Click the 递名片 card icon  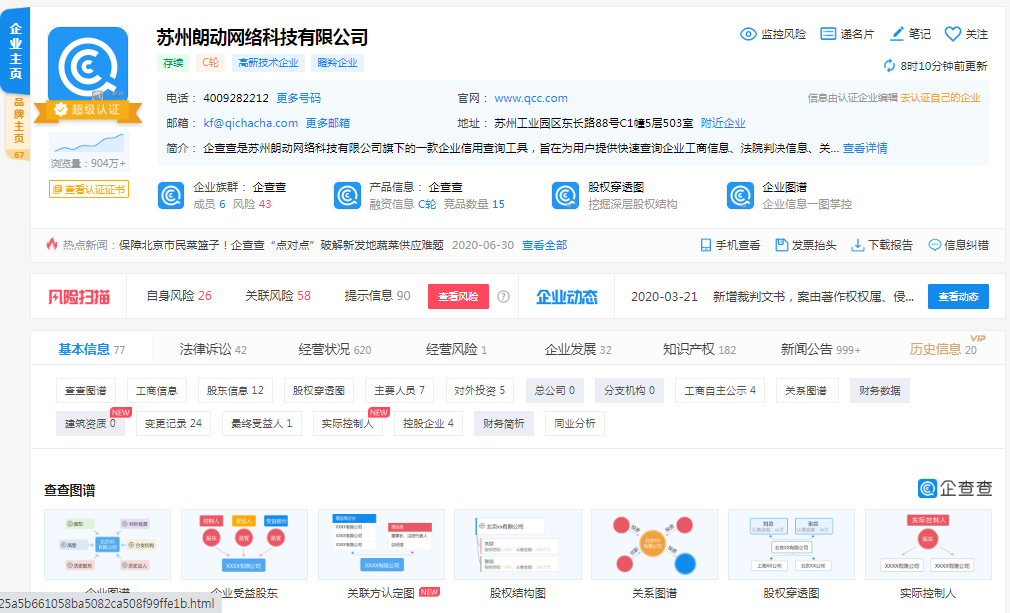[828, 34]
